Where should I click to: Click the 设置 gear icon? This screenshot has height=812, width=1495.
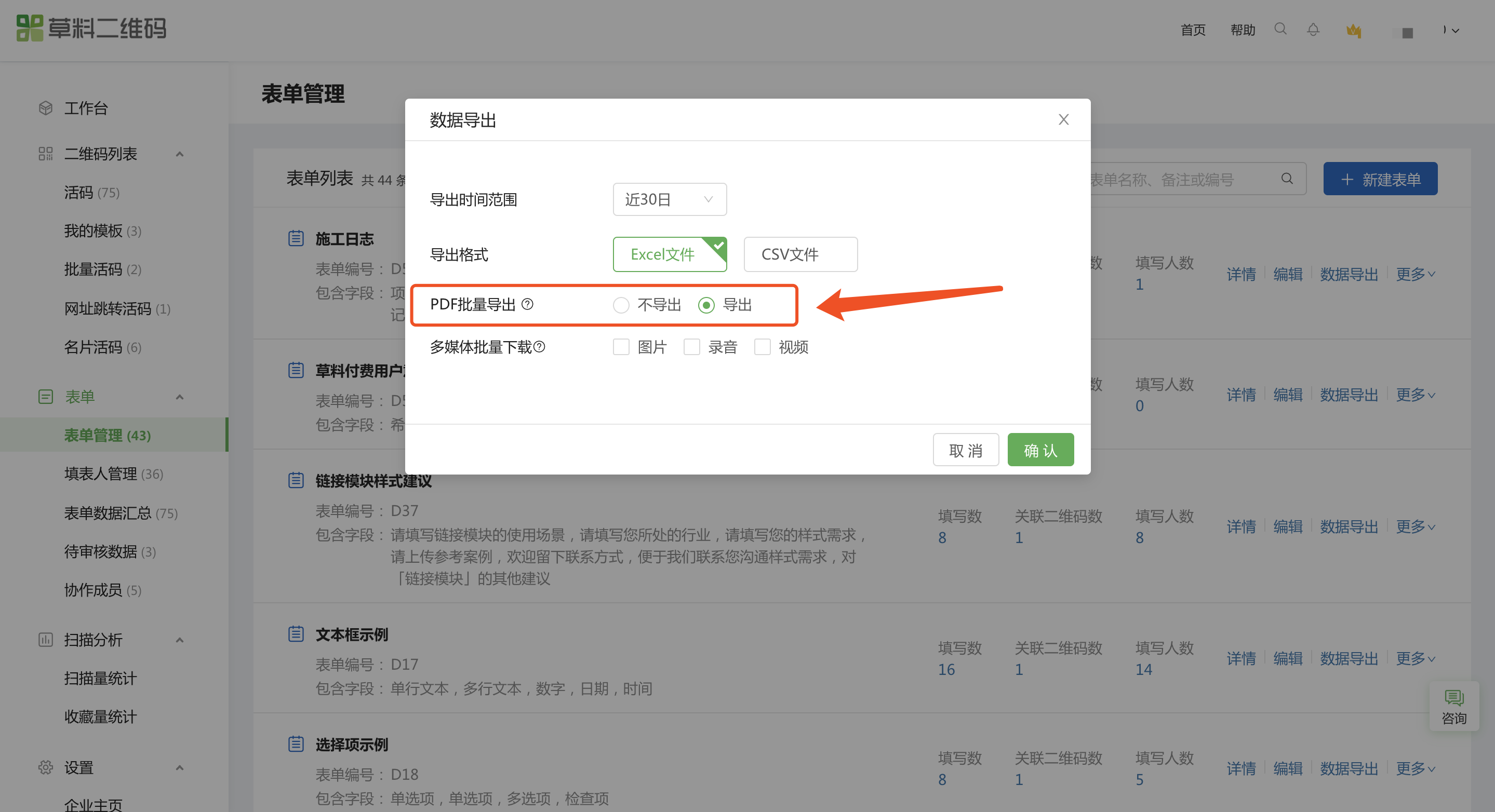click(45, 767)
